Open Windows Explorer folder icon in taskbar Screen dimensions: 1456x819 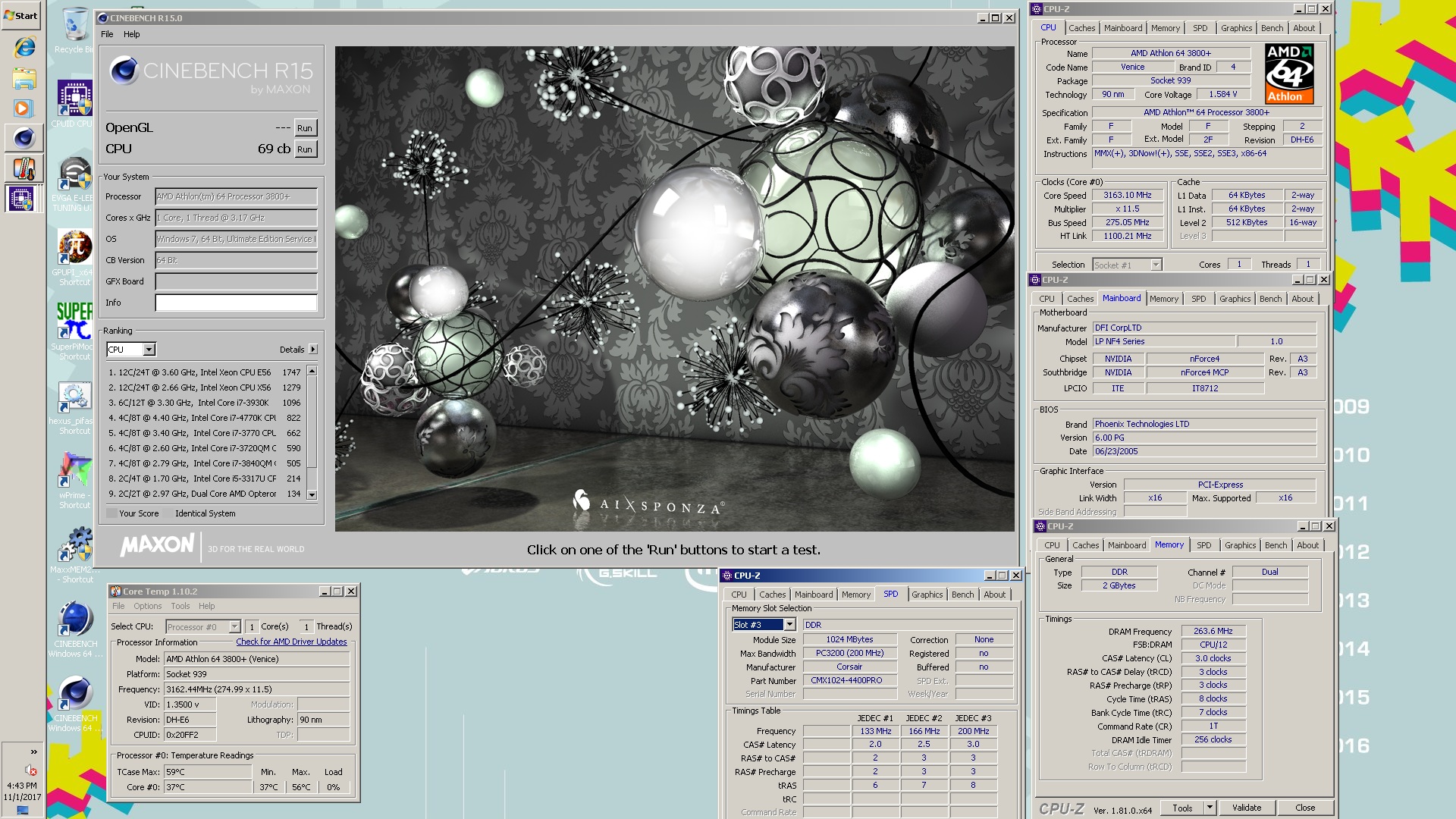click(x=24, y=78)
